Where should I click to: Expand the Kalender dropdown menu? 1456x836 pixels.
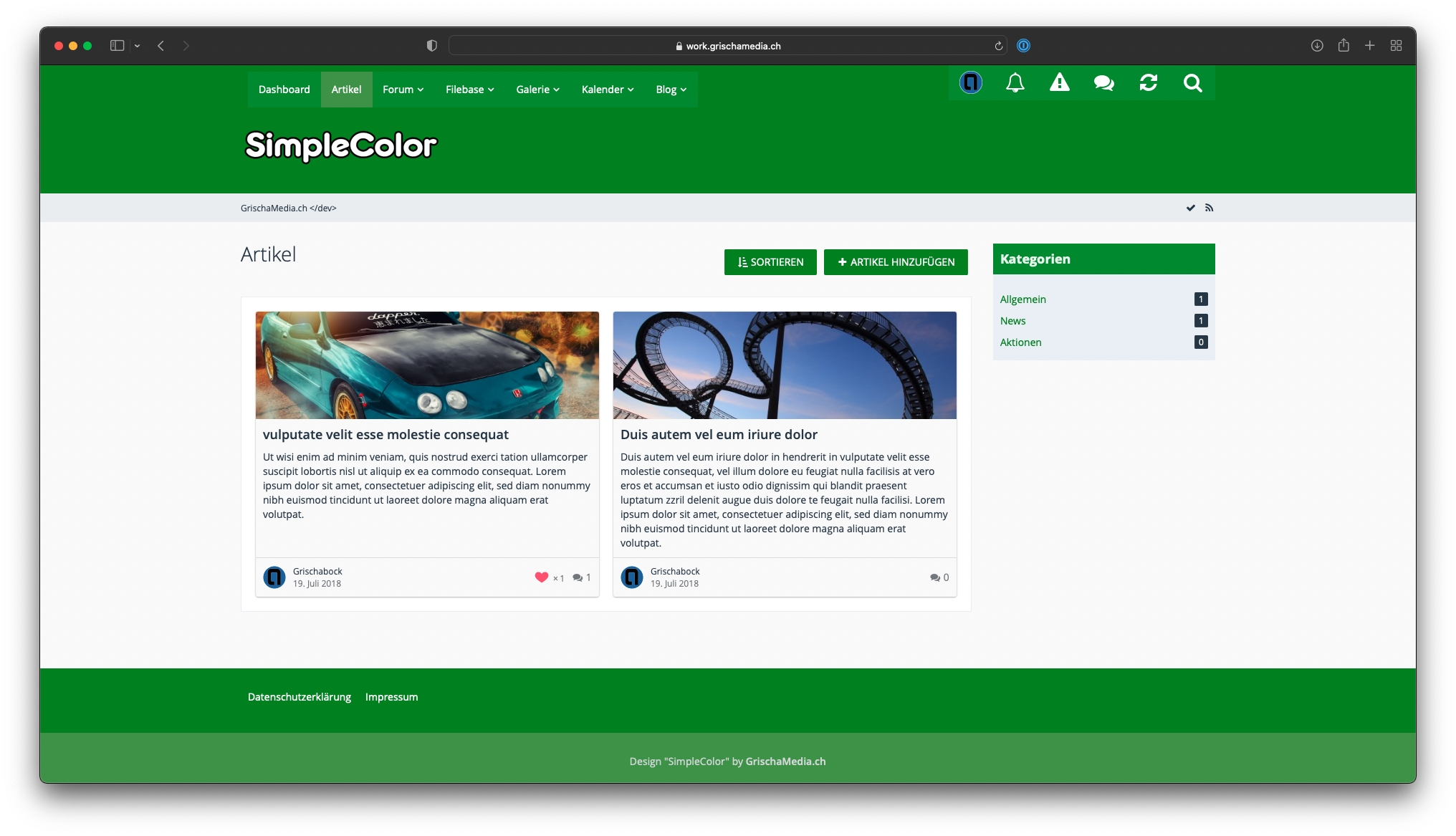(607, 90)
